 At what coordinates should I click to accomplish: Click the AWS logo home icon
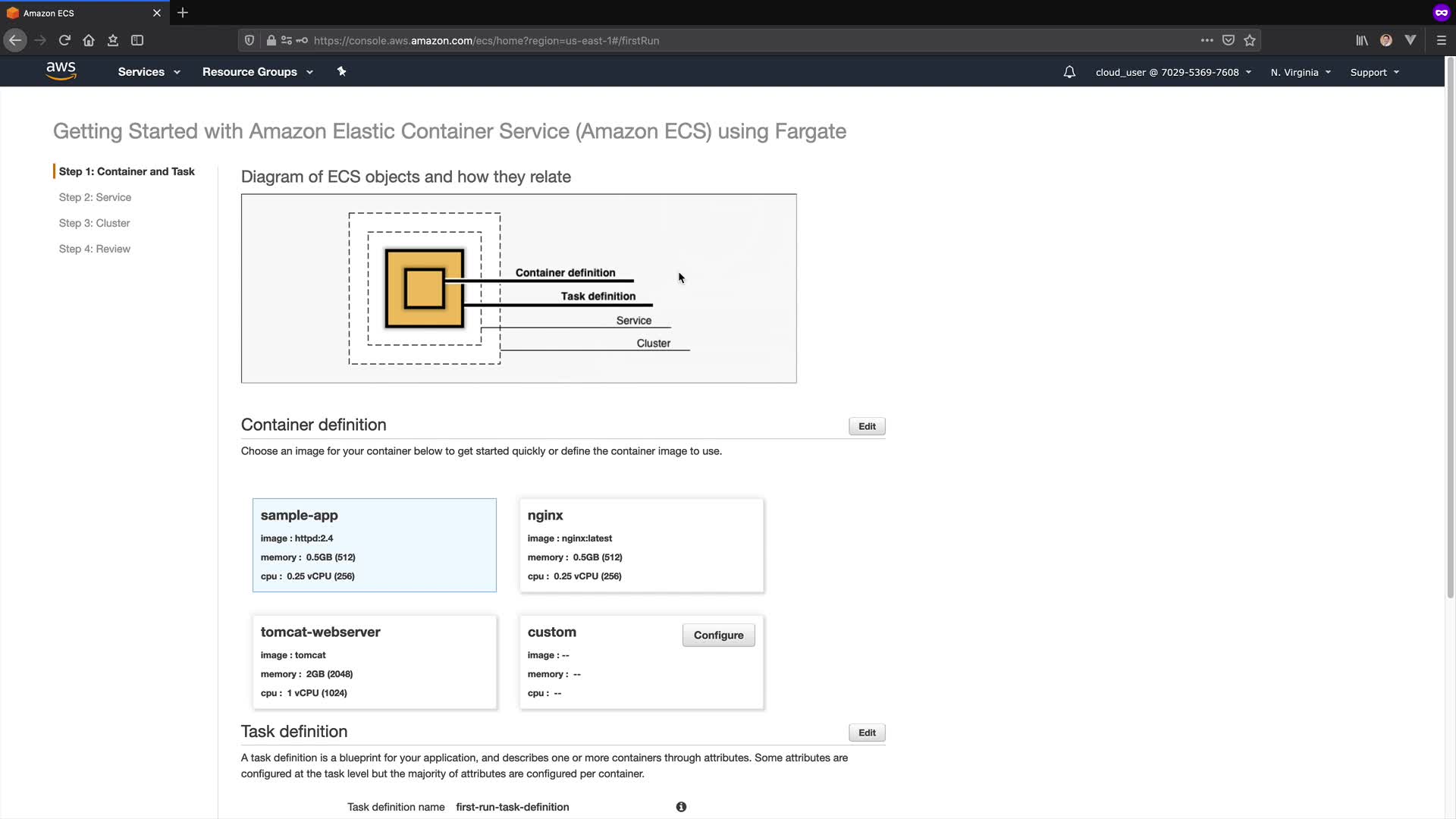[61, 71]
